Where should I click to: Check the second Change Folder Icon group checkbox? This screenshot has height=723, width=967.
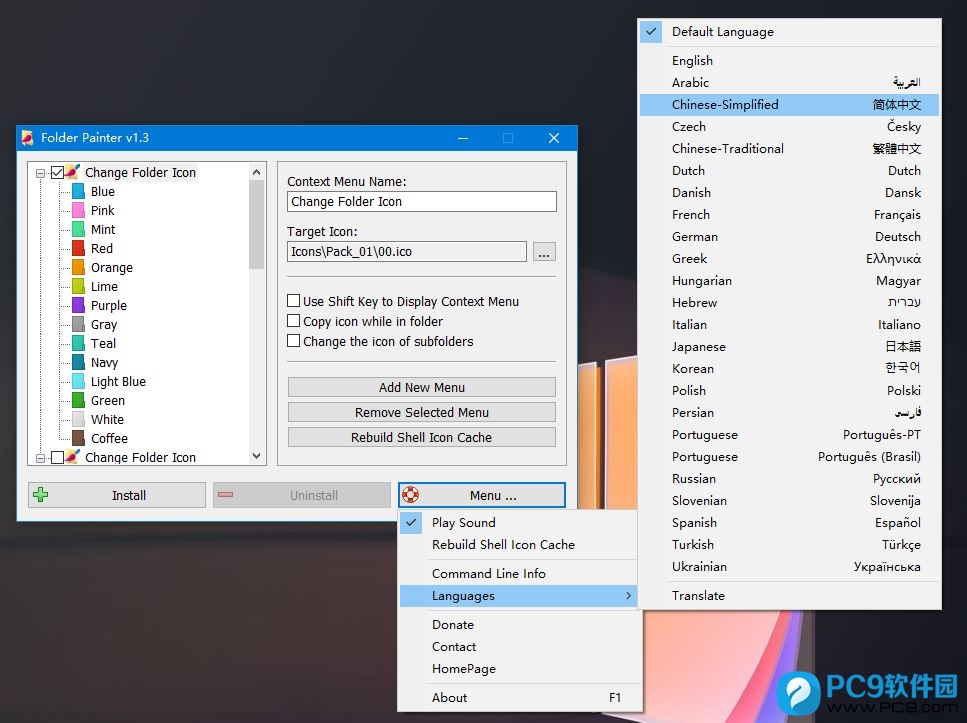tap(57, 458)
